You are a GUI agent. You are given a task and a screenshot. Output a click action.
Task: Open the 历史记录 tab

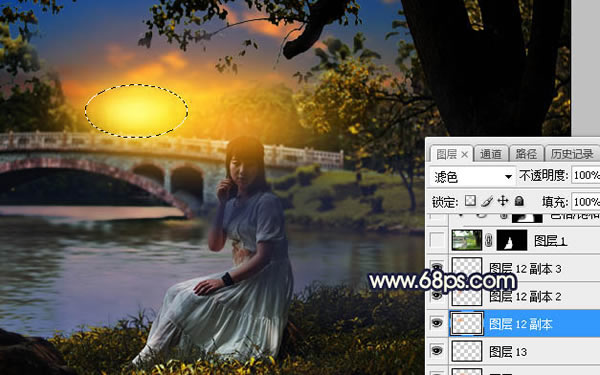572,154
